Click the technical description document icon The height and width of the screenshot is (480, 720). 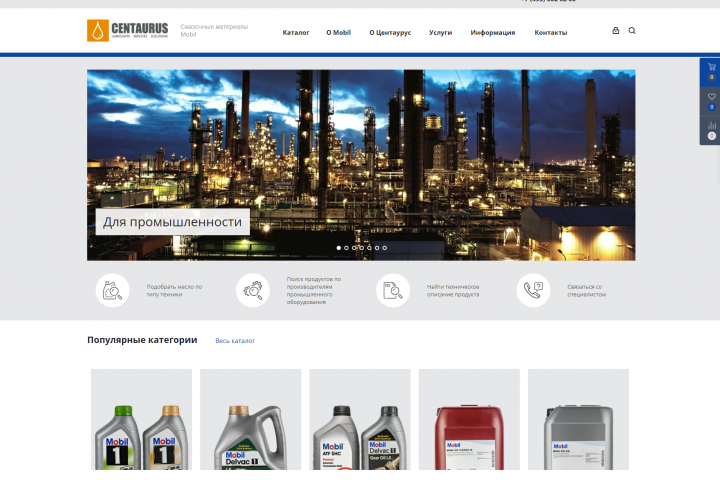coord(393,290)
